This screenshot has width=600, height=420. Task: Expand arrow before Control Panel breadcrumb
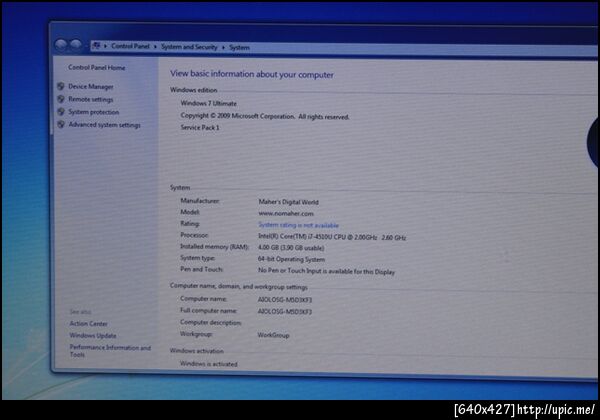tap(105, 46)
